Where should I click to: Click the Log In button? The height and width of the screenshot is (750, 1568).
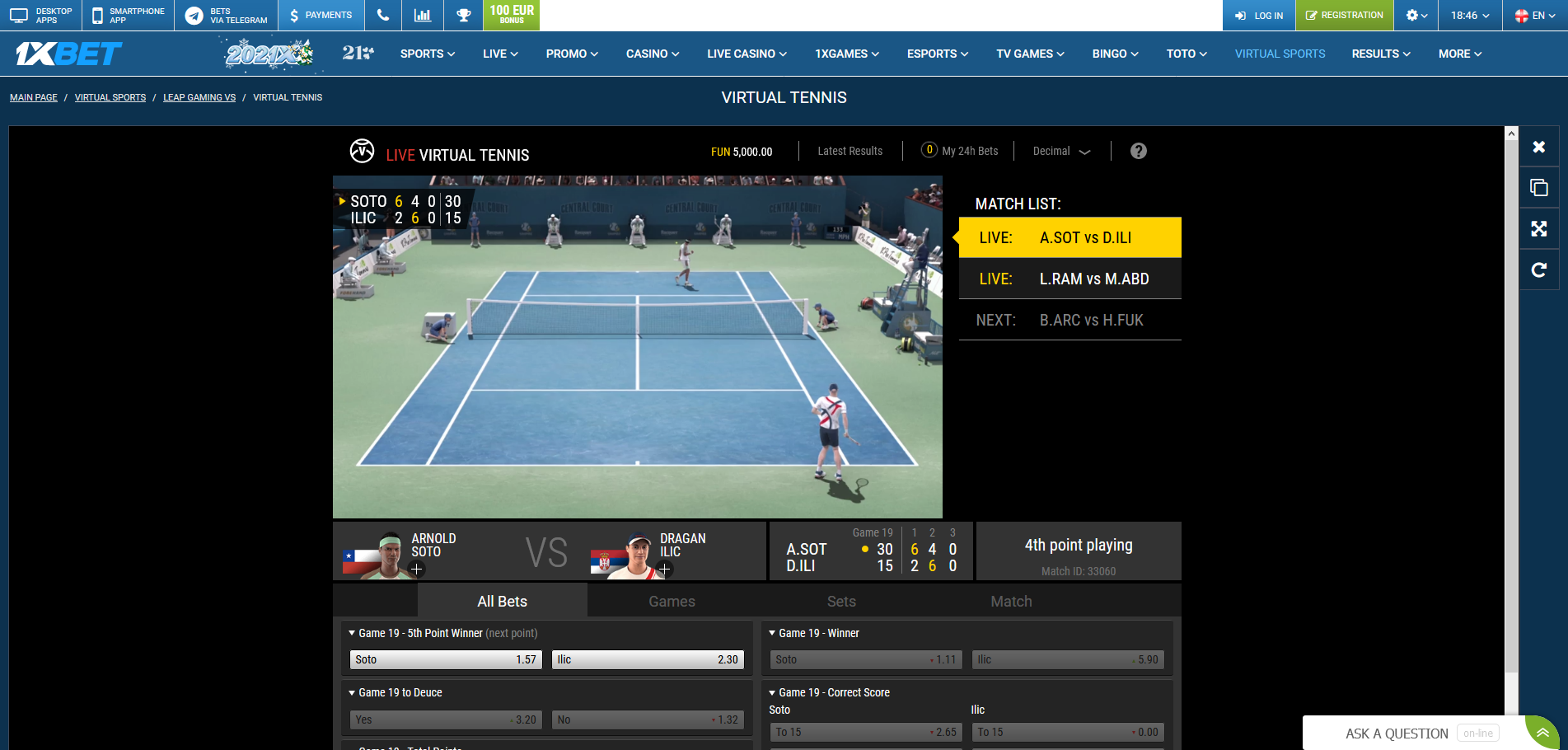[x=1259, y=16]
